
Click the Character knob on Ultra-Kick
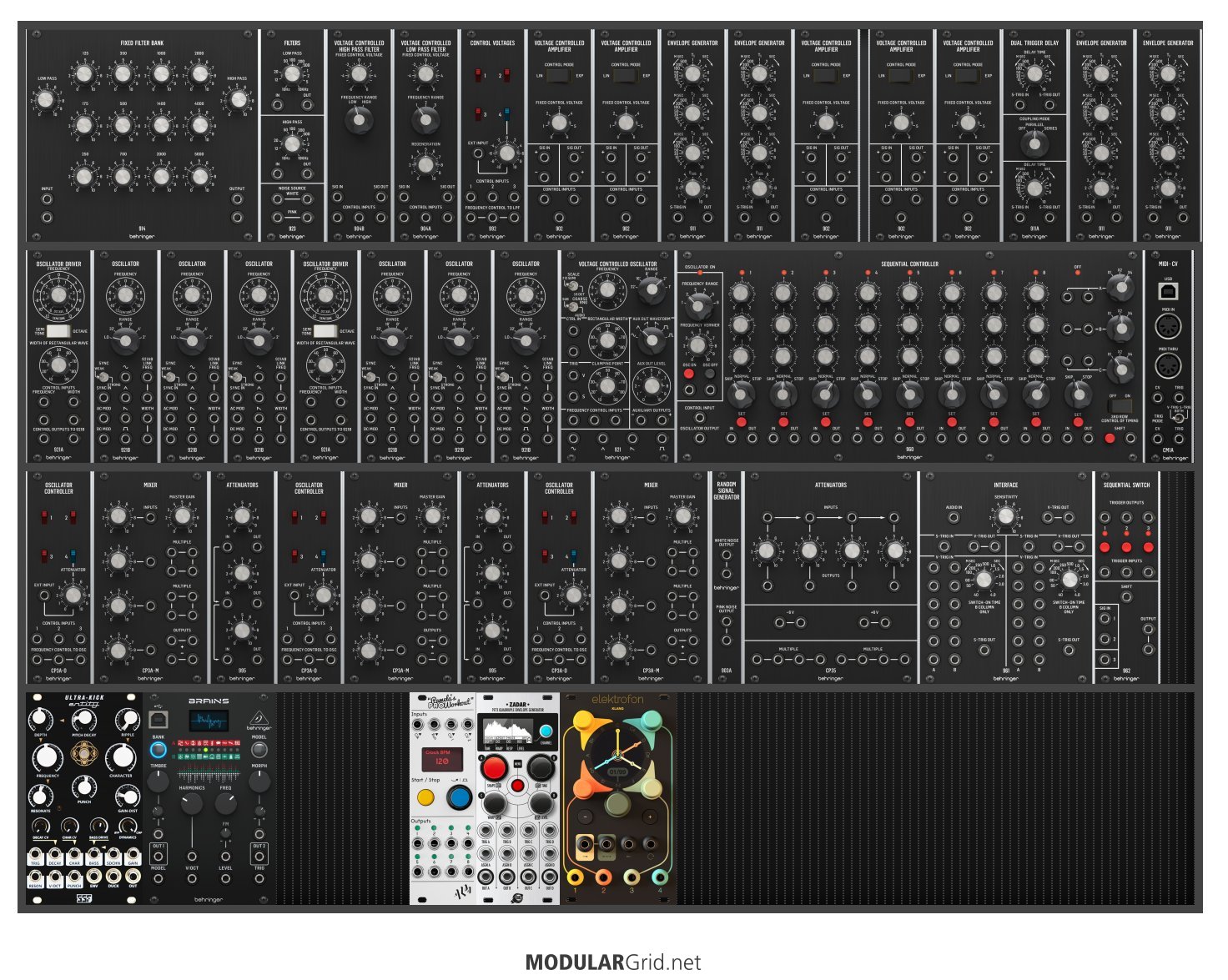tap(122, 757)
